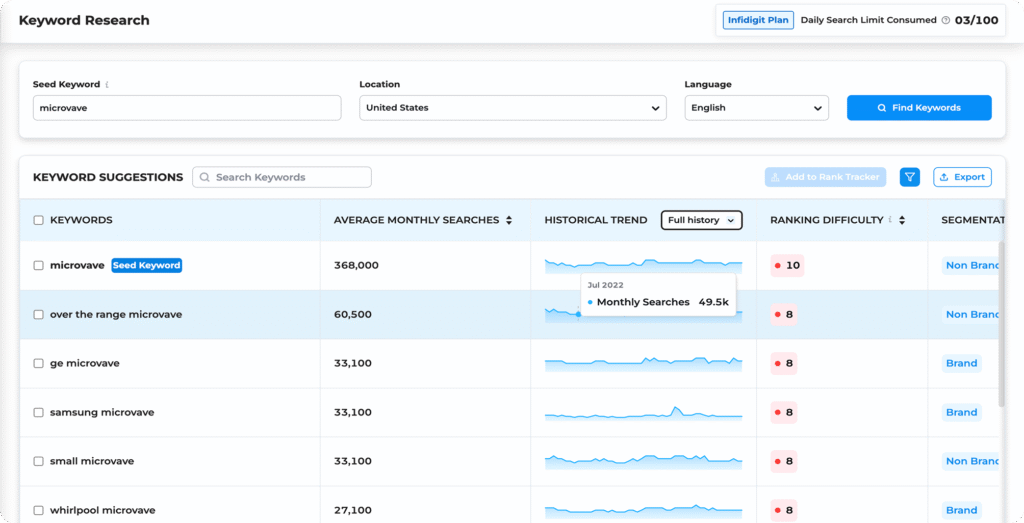Click the Seed Keyword info icon
This screenshot has width=1024, height=523.
coord(107,85)
